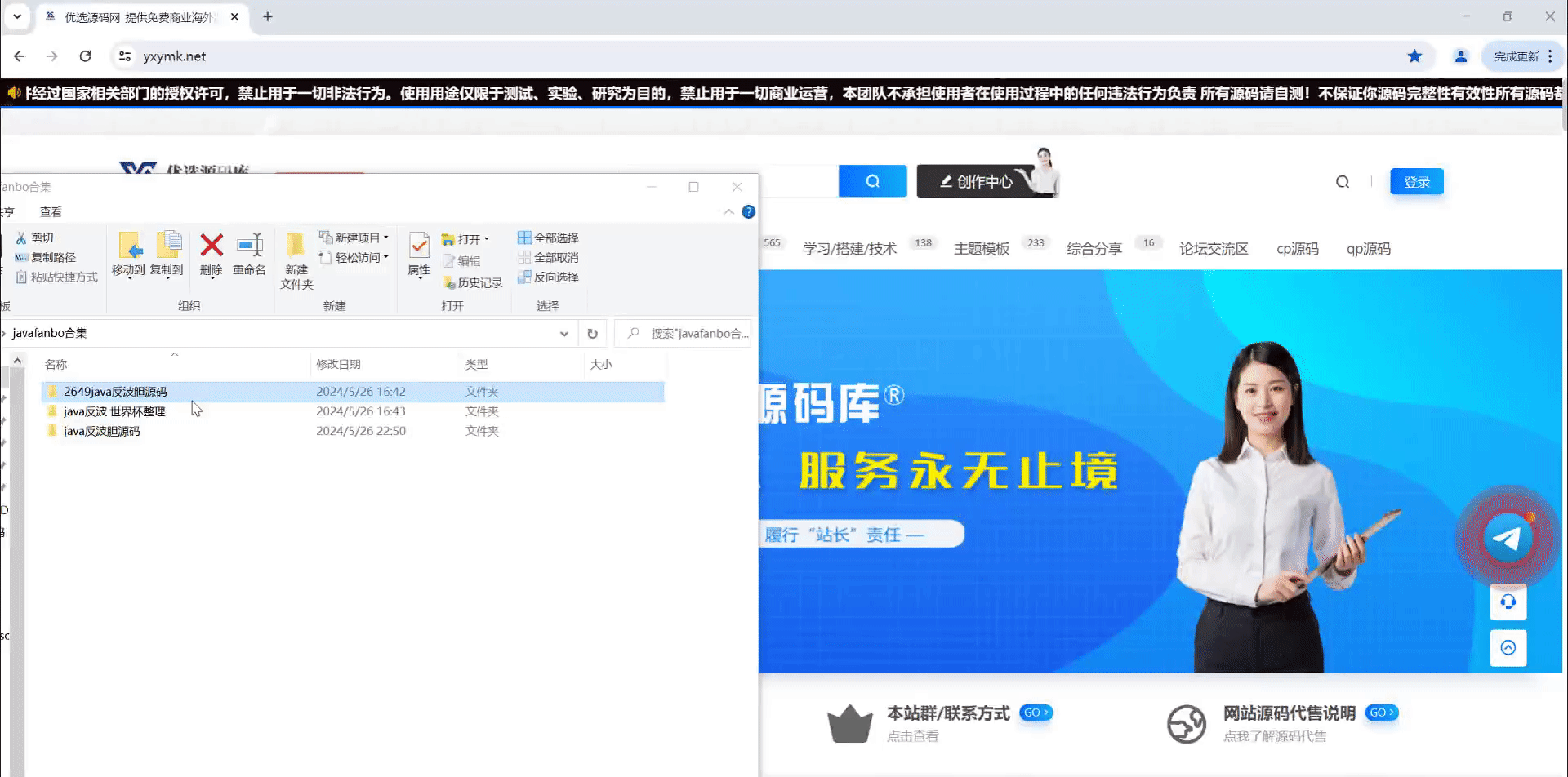The width and height of the screenshot is (1568, 777).
Task: Click Paste shortcut (粘贴快捷方式)
Action: coord(56,277)
